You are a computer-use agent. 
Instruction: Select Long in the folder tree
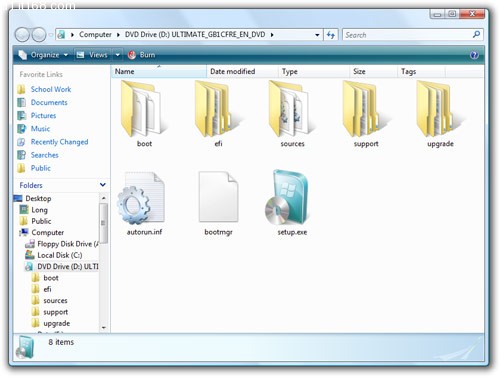[39, 210]
